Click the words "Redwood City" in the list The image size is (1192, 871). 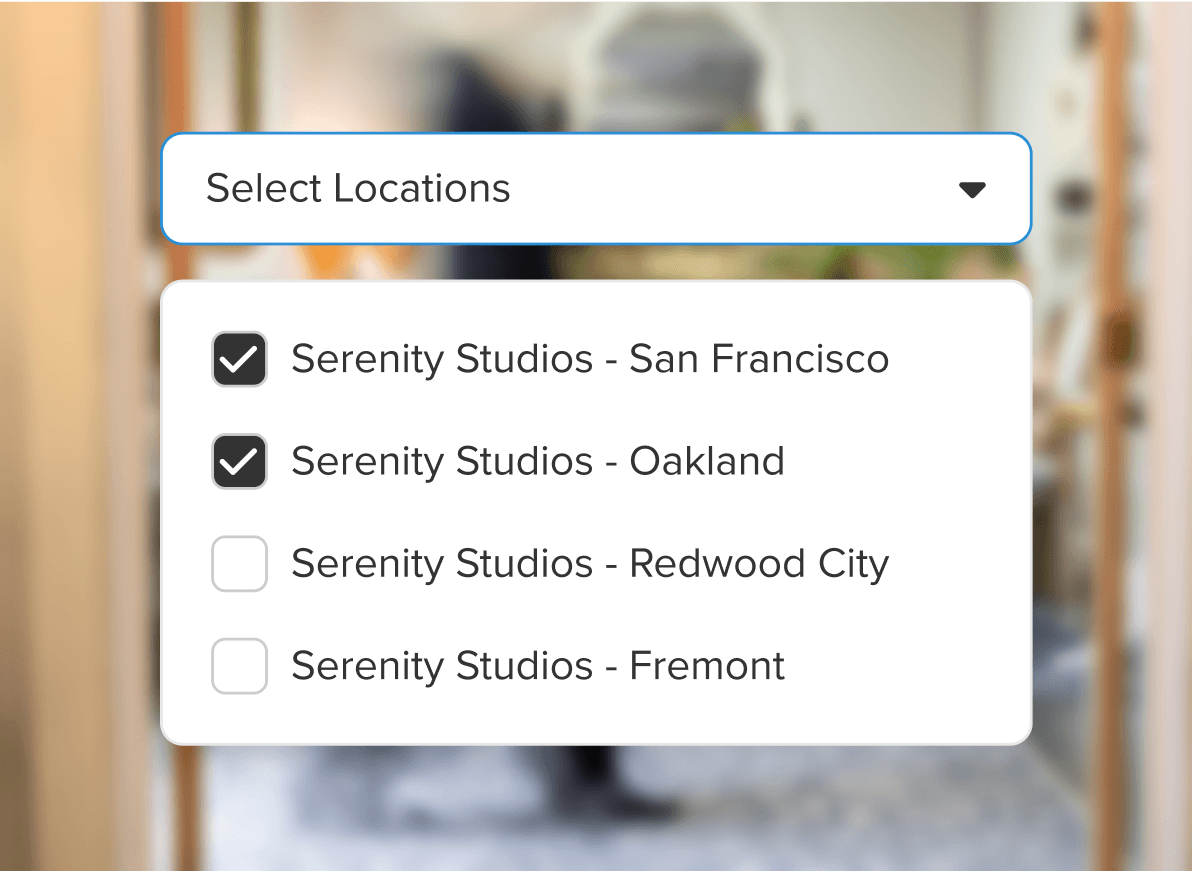[x=758, y=564]
